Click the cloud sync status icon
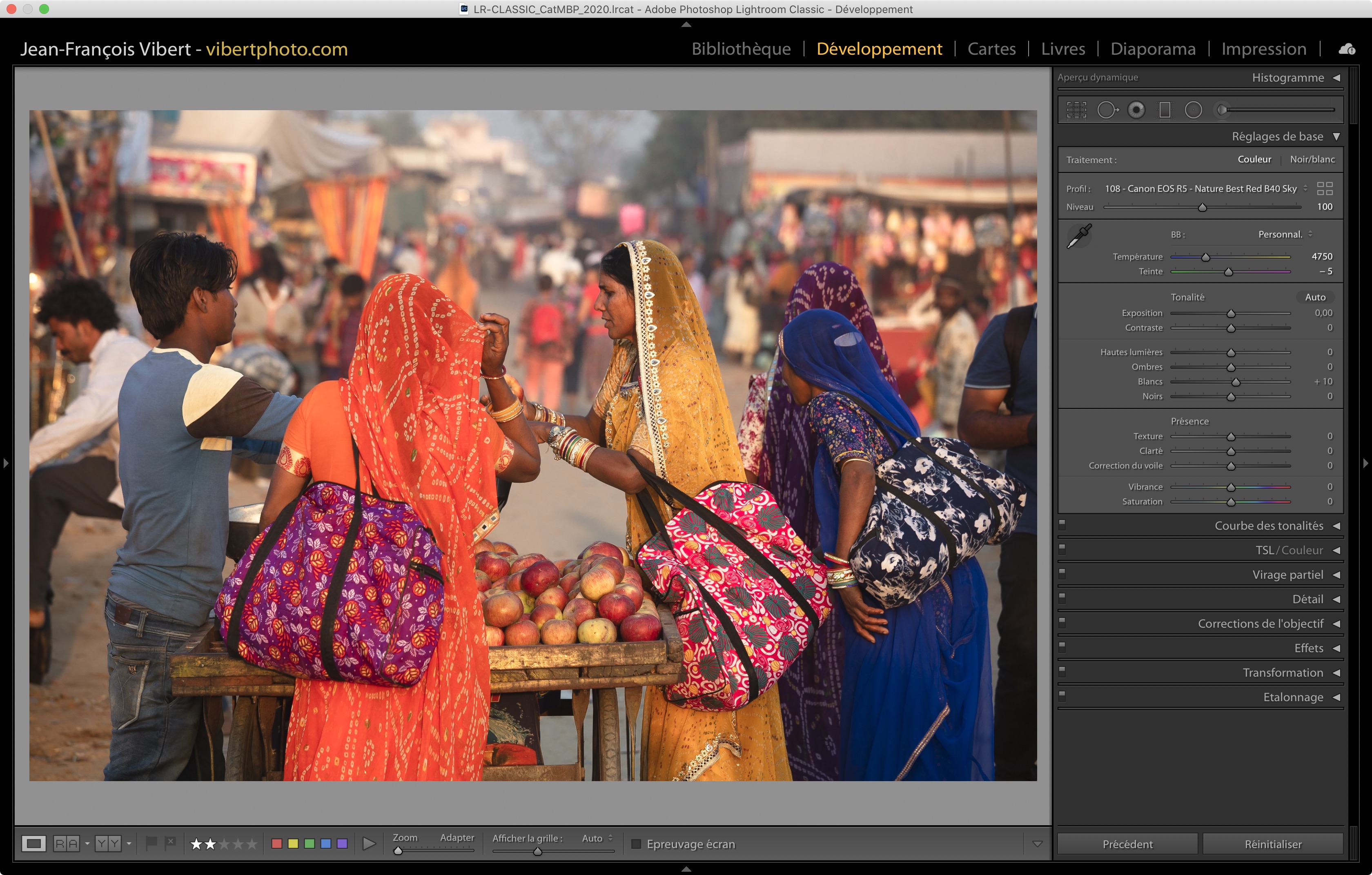The height and width of the screenshot is (875, 1372). pos(1347,49)
